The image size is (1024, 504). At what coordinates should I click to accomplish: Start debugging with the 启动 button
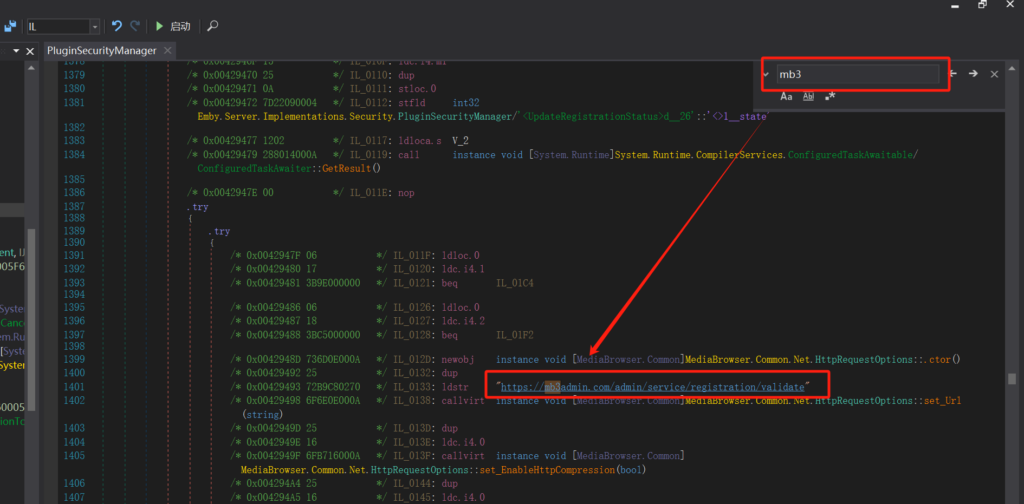click(172, 26)
